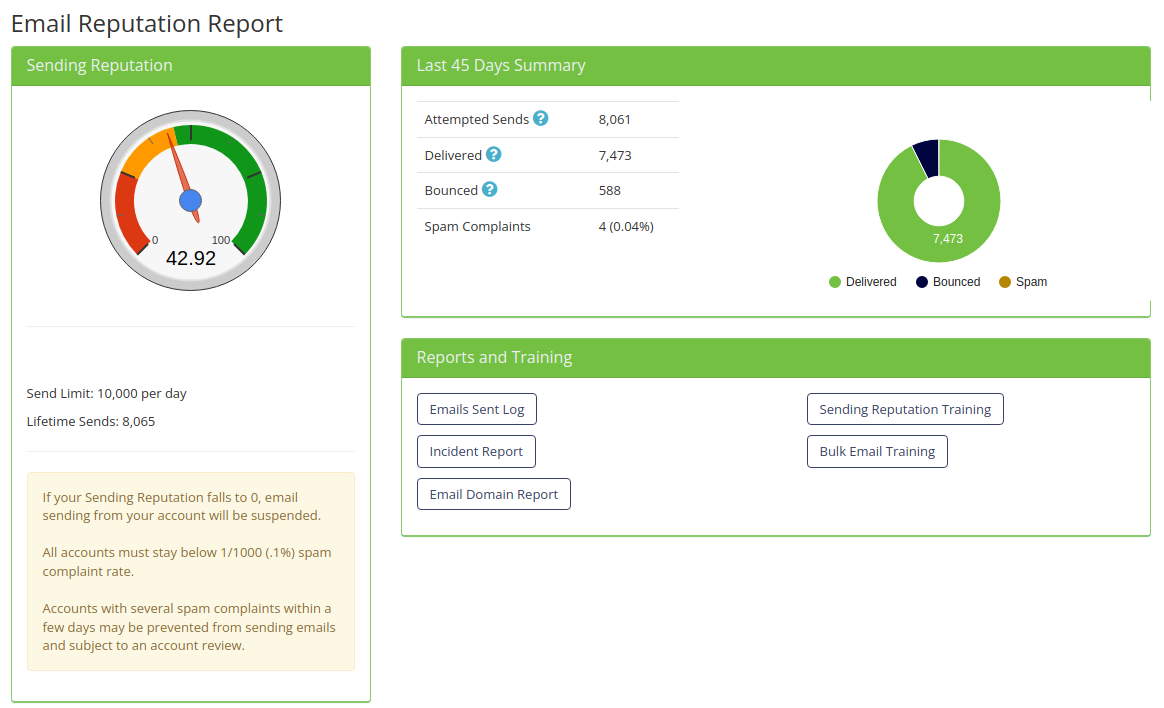This screenshot has width=1164, height=708.
Task: Click the spam complaint rate warning paragraph
Action: tap(187, 562)
